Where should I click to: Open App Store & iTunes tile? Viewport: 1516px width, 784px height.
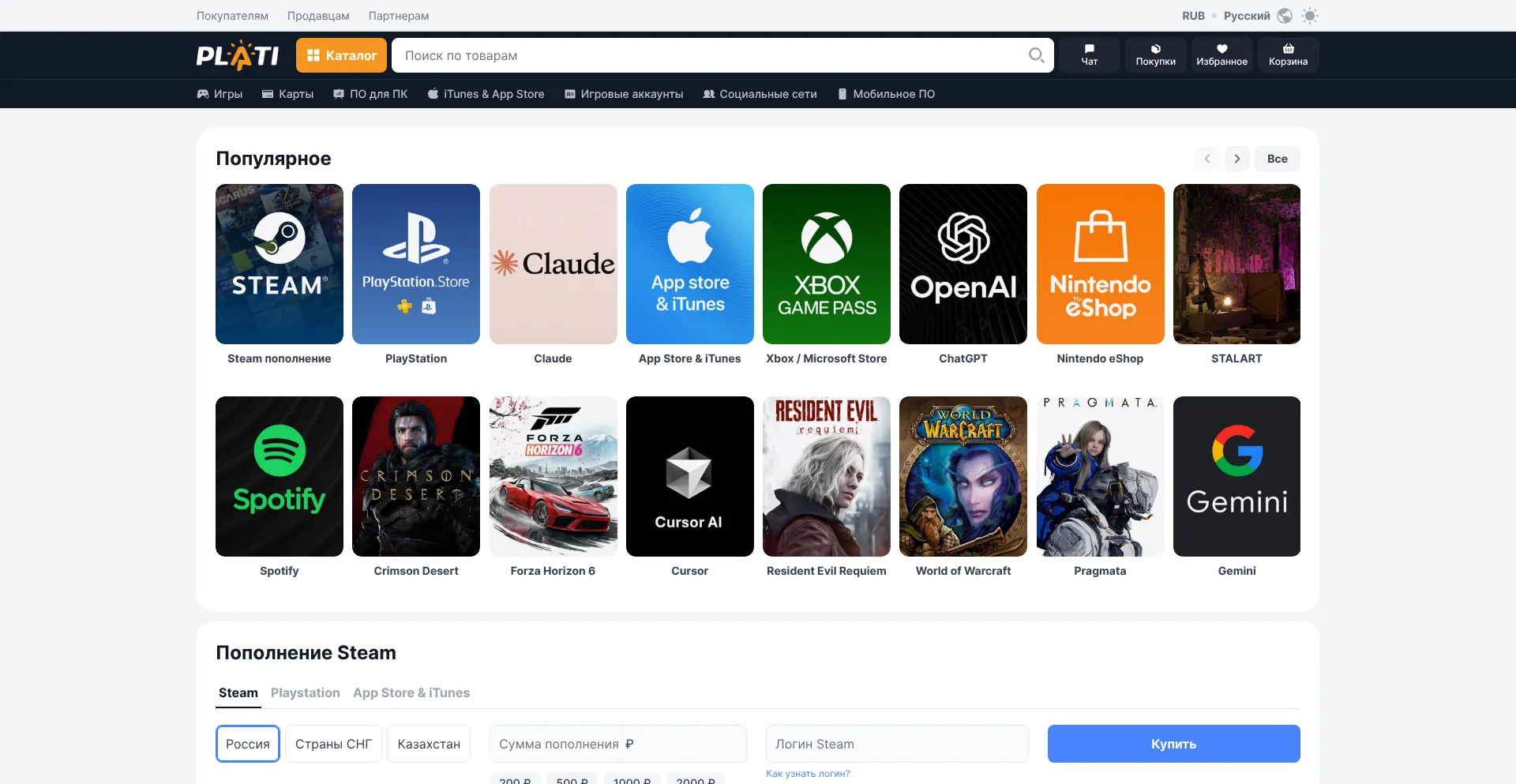(690, 264)
